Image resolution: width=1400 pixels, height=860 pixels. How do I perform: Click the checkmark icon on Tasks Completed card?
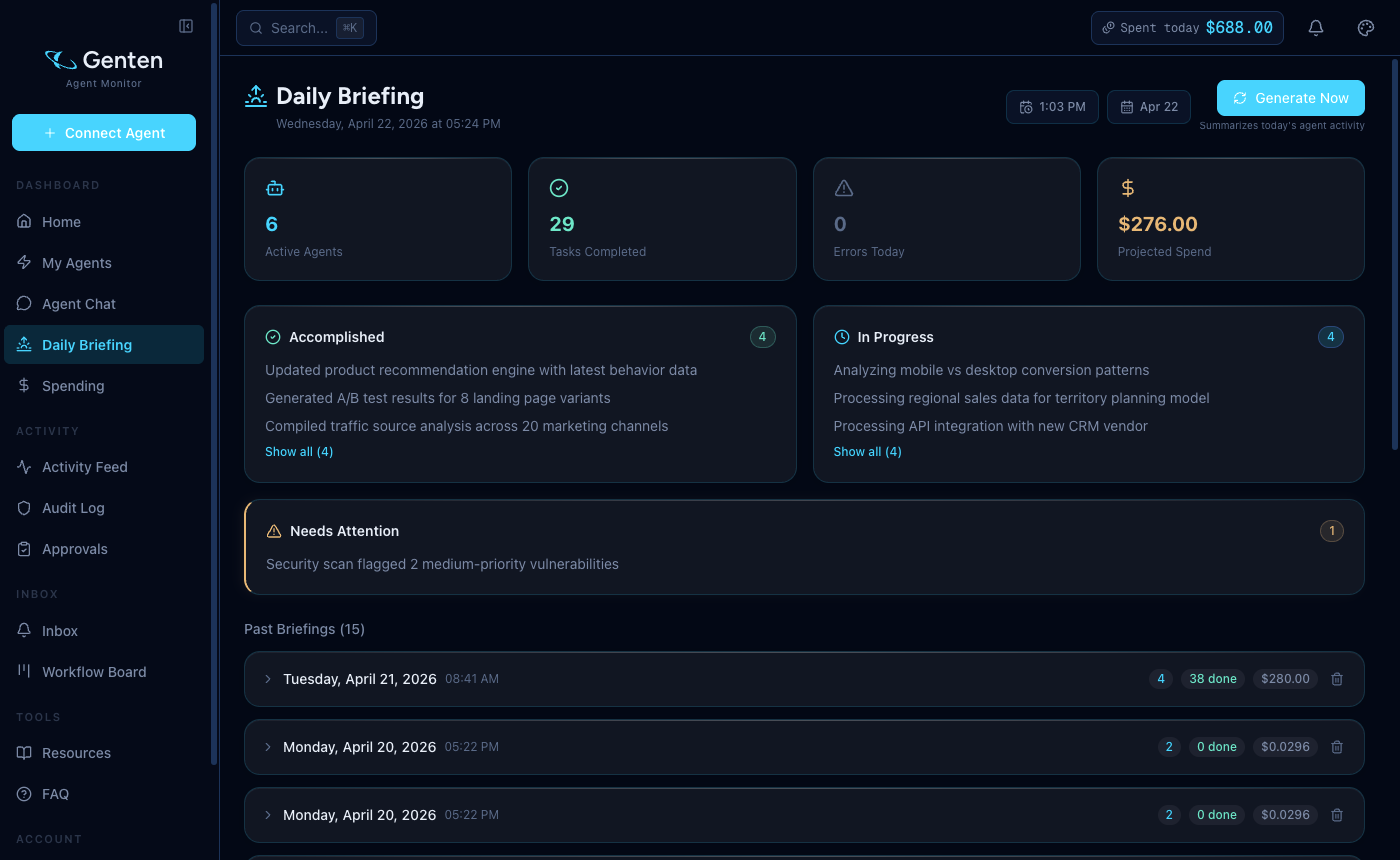click(x=559, y=188)
